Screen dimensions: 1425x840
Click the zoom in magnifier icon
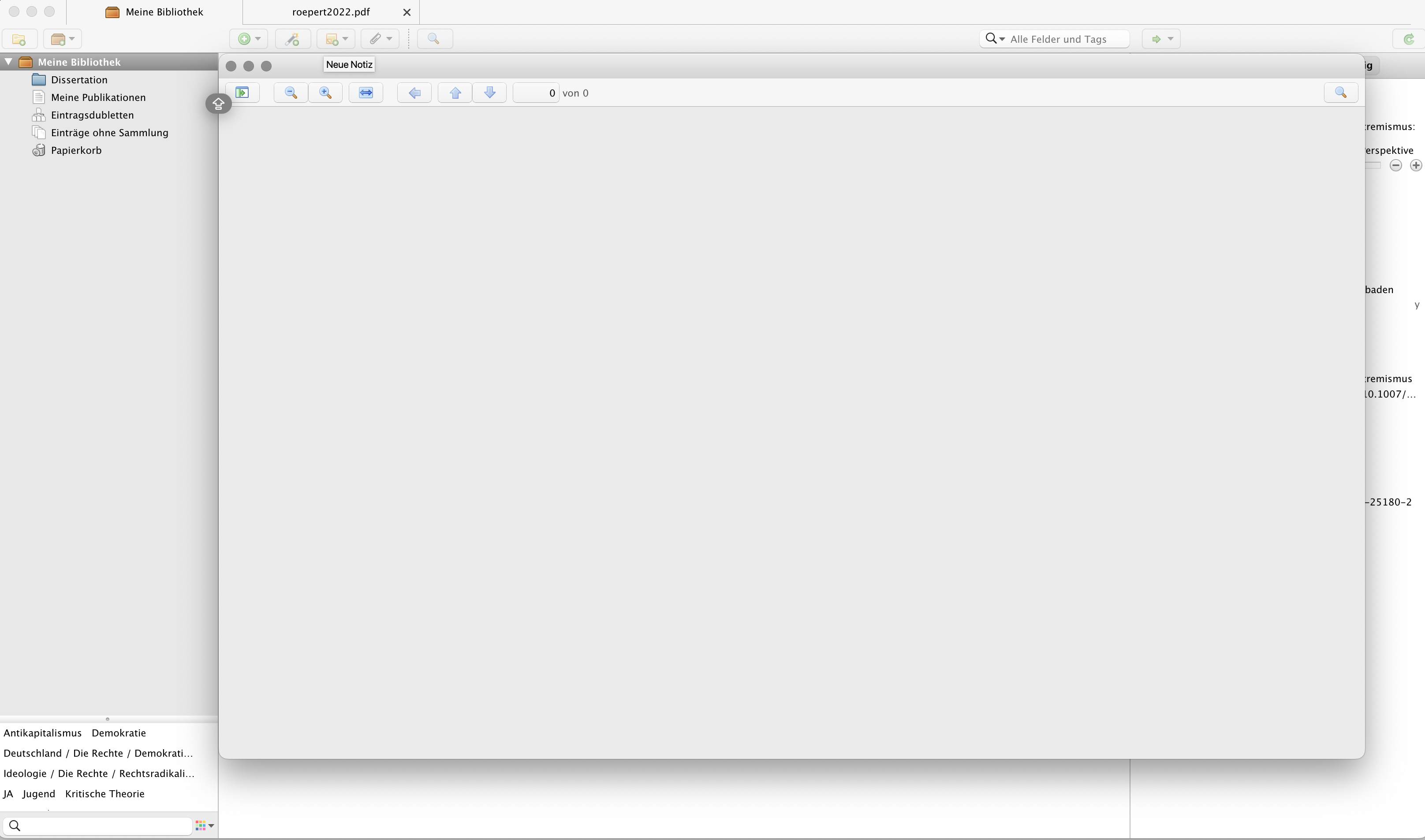tap(325, 93)
